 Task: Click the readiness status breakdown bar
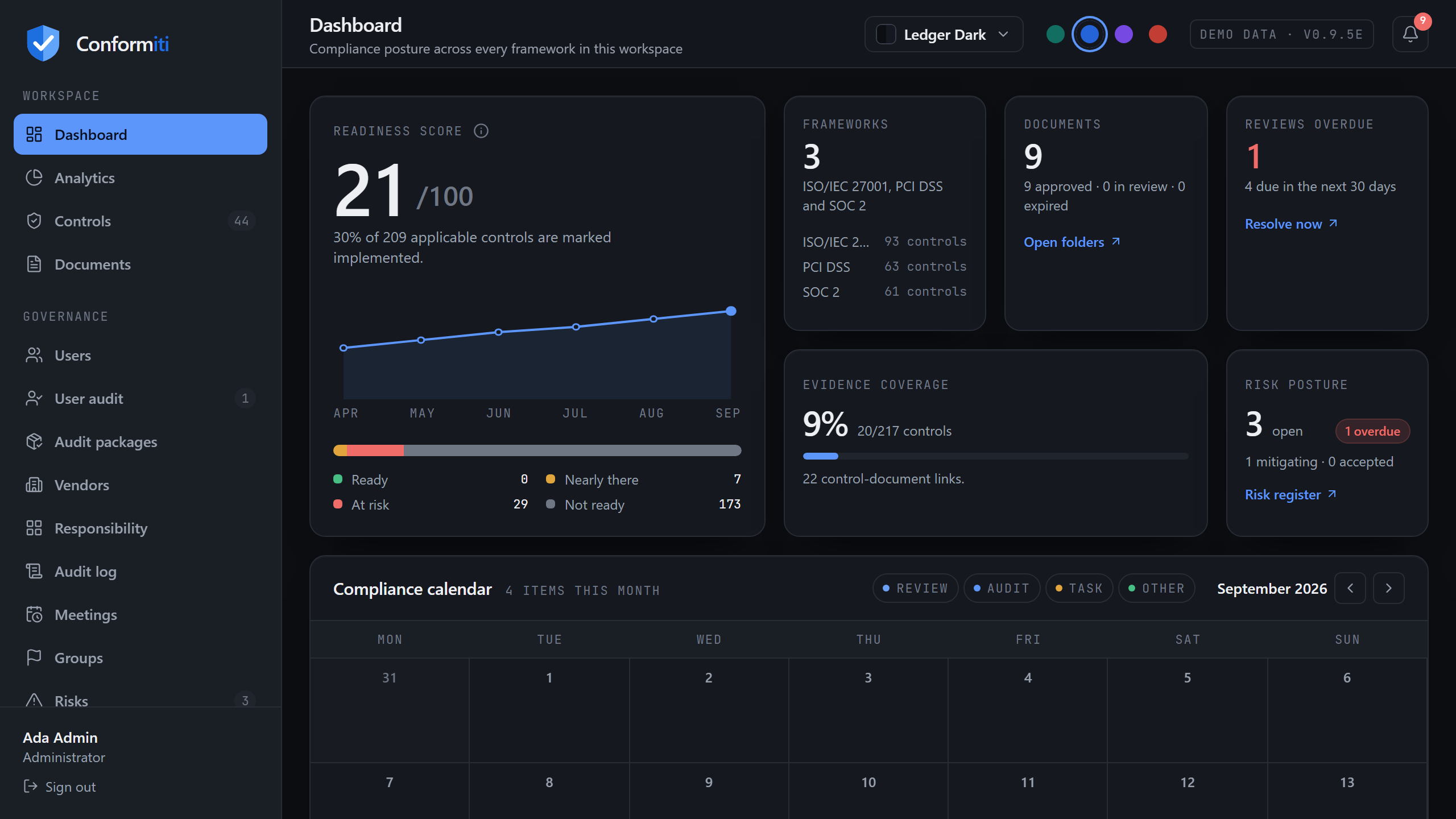click(x=537, y=450)
